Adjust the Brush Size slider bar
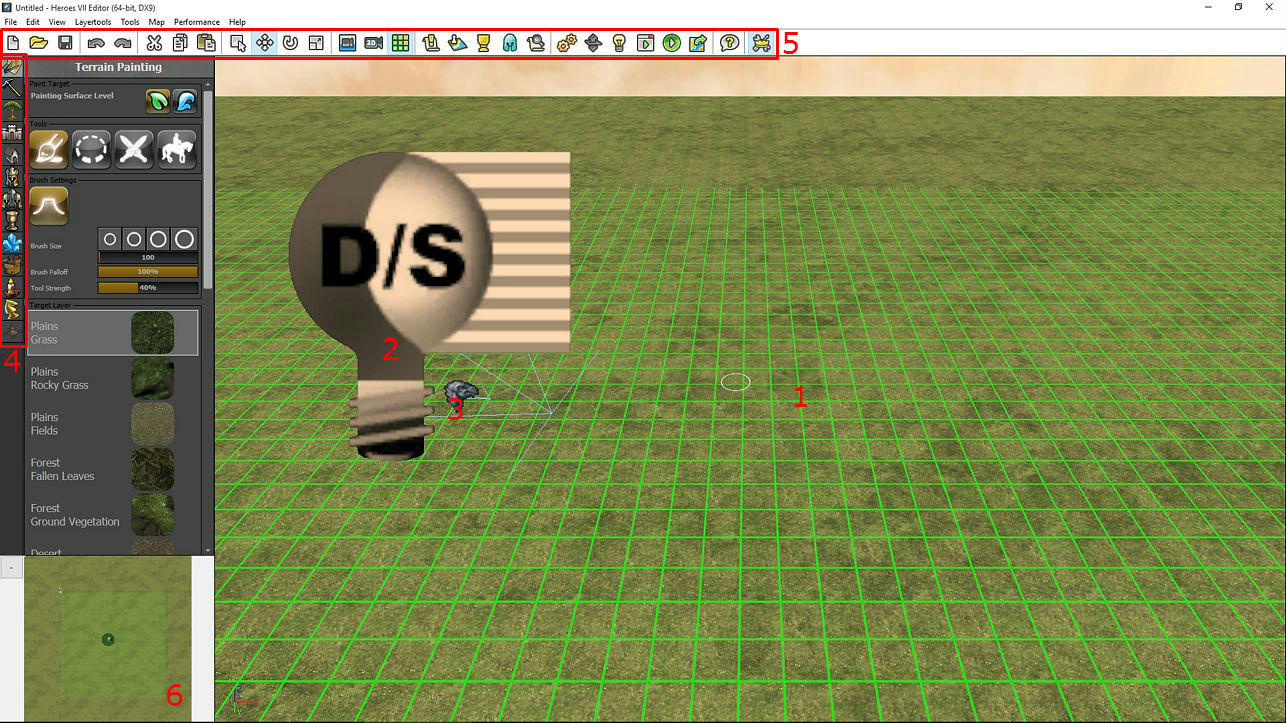1286x723 pixels. tap(148, 257)
